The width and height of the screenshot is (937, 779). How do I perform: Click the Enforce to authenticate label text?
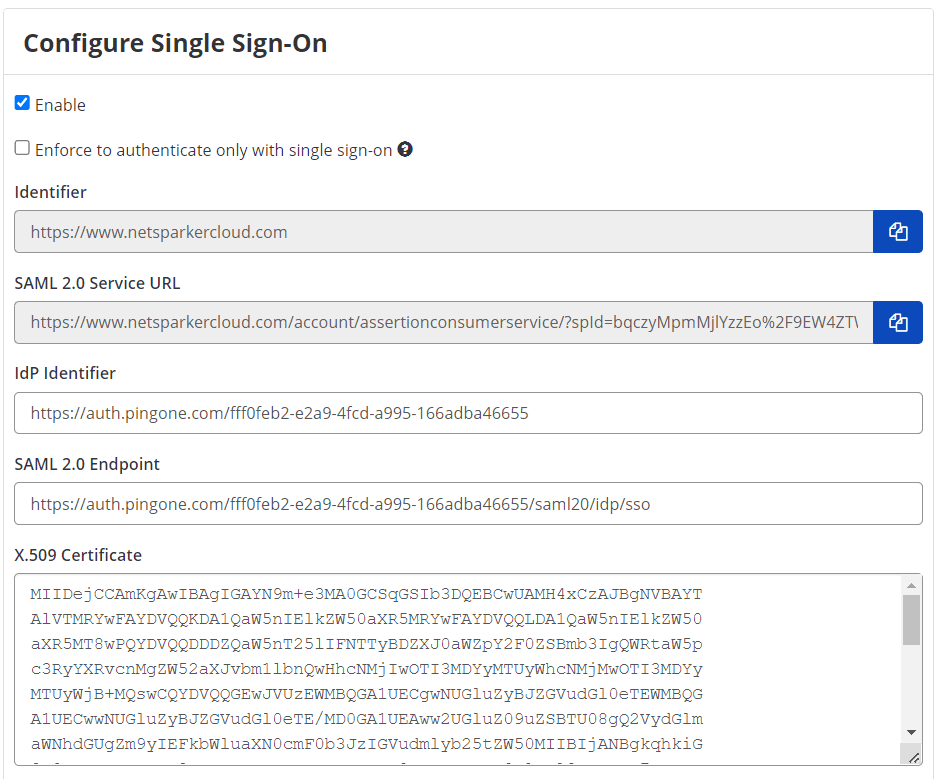pos(210,149)
